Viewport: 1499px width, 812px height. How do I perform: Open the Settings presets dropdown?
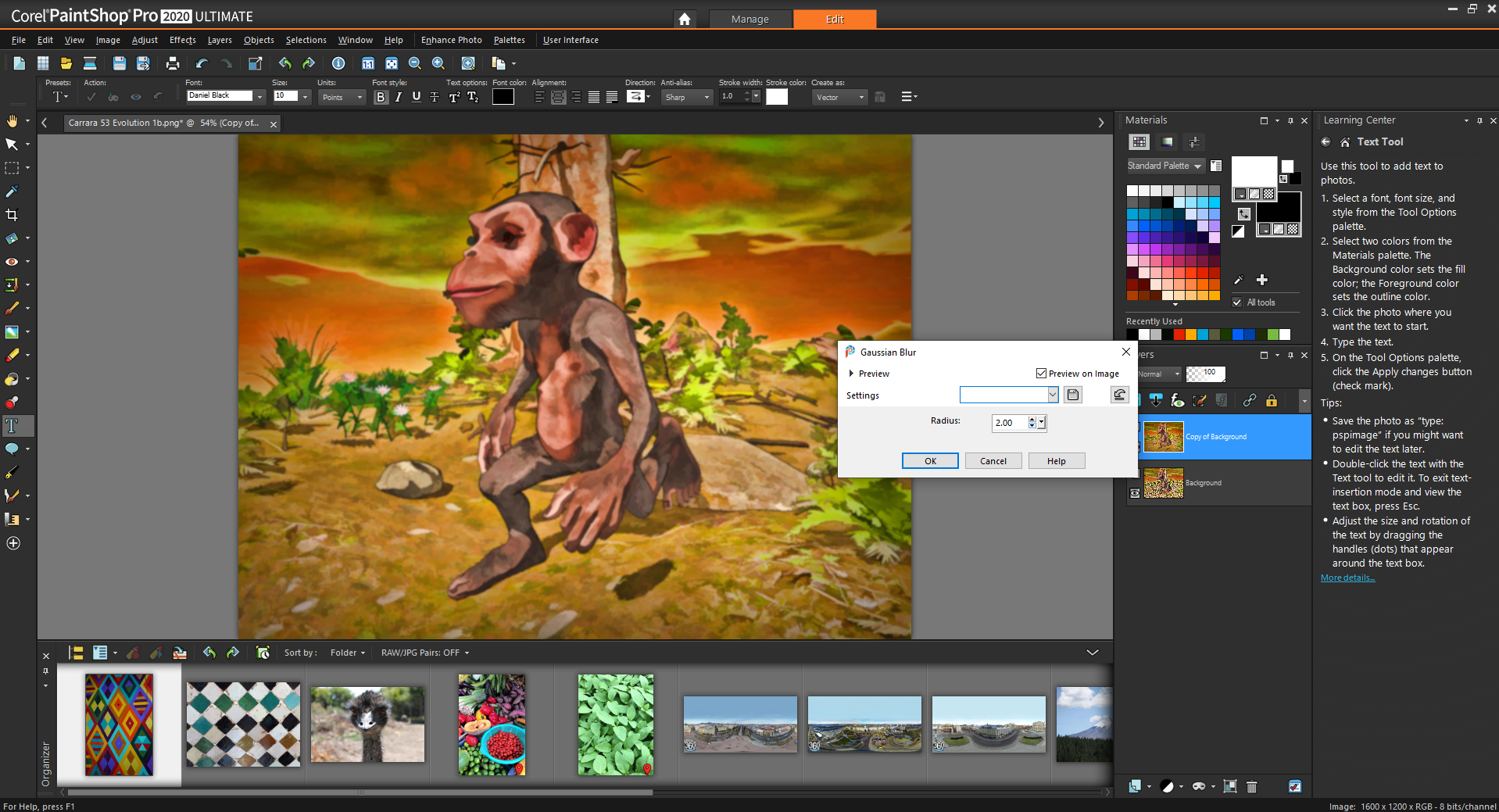pyautogui.click(x=1052, y=395)
